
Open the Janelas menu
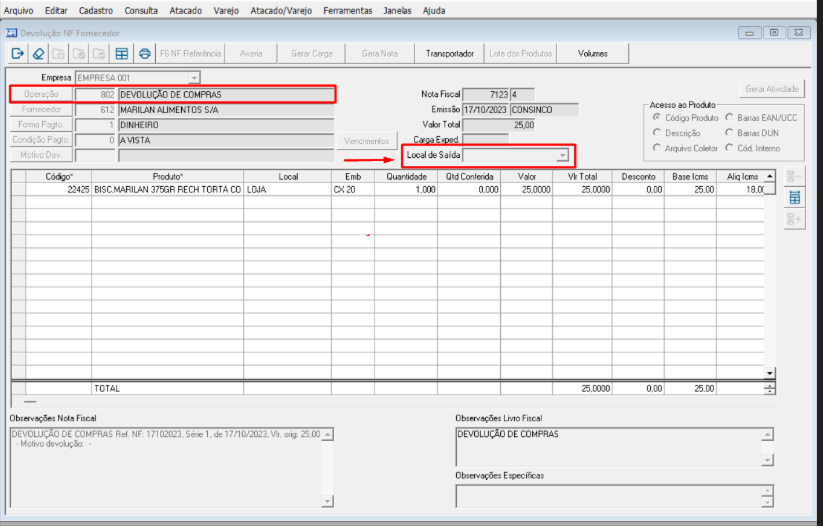[397, 10]
